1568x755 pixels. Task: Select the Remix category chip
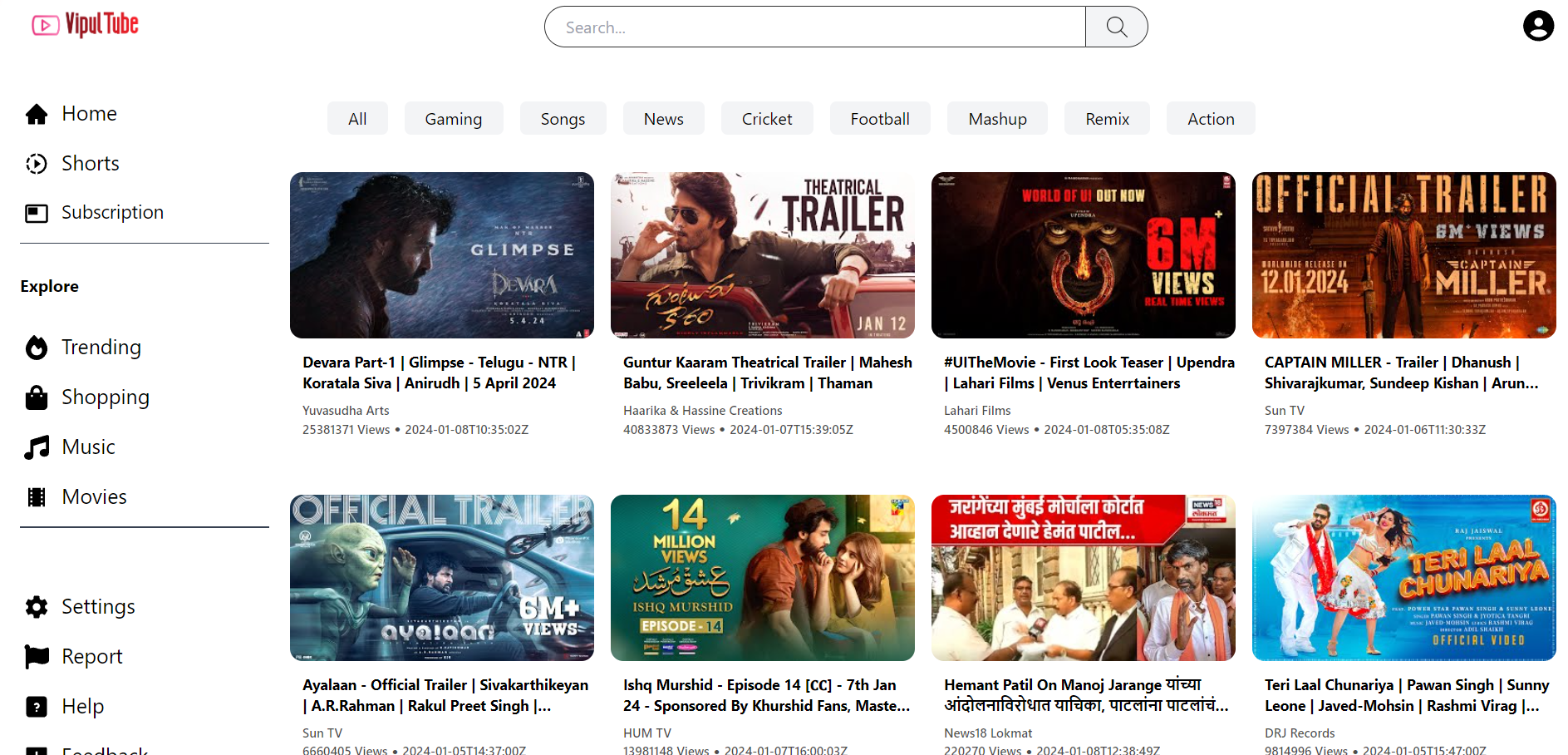[1108, 119]
